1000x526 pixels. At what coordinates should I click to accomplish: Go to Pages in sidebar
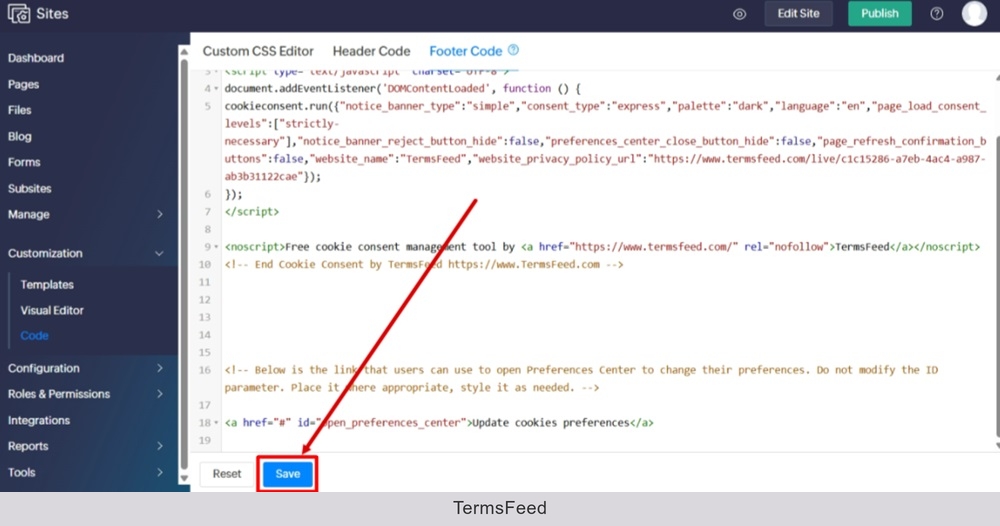[24, 84]
